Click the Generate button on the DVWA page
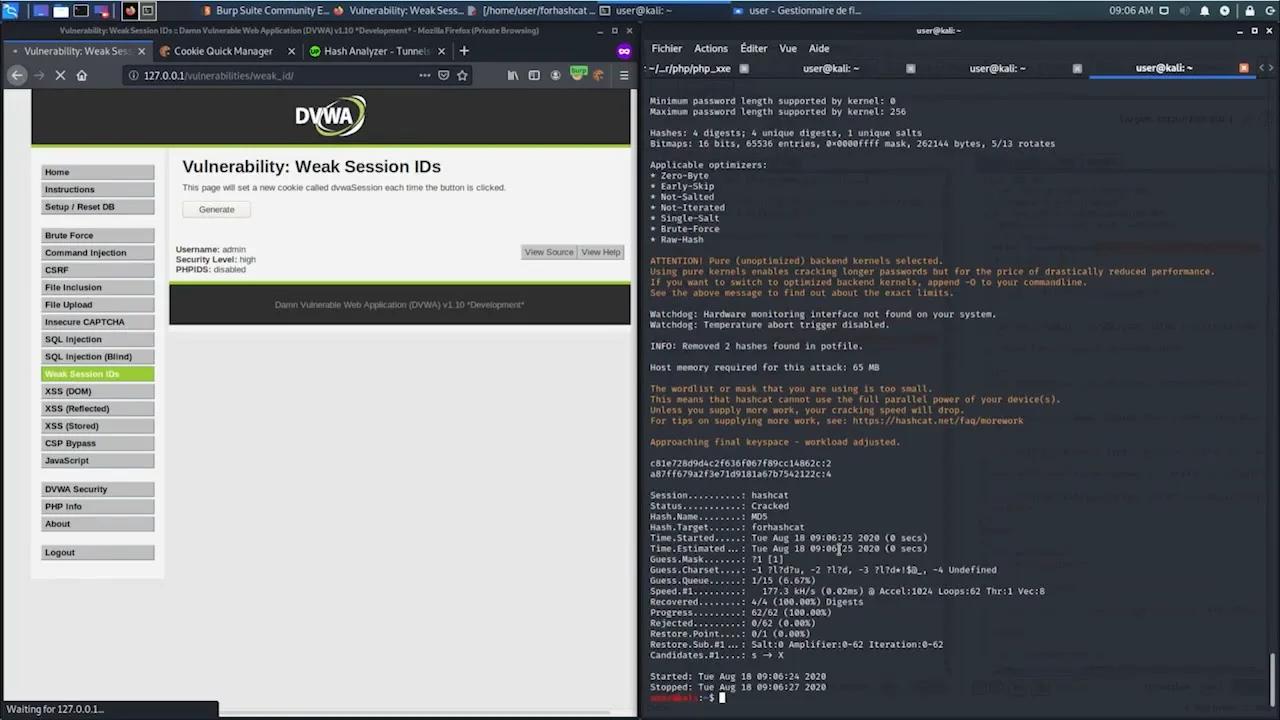 [x=216, y=209]
